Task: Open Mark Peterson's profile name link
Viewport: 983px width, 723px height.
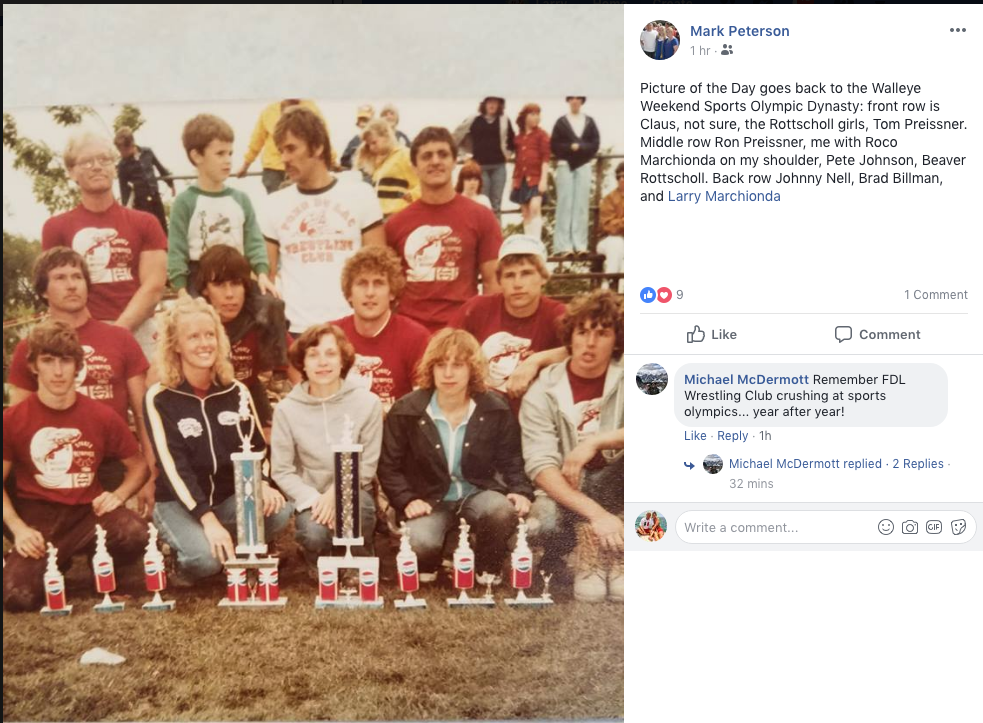Action: (740, 31)
